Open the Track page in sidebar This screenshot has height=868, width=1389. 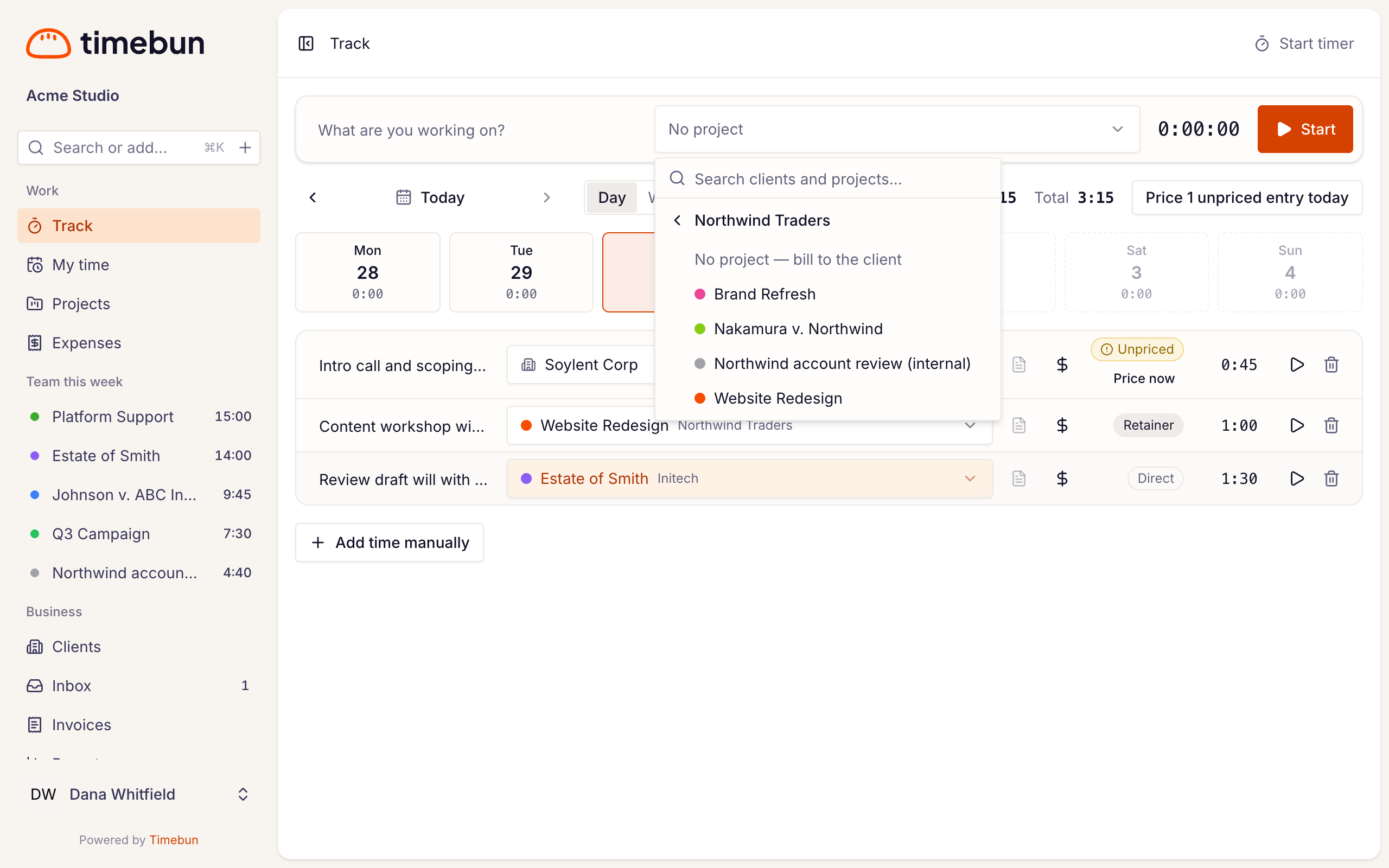point(138,226)
